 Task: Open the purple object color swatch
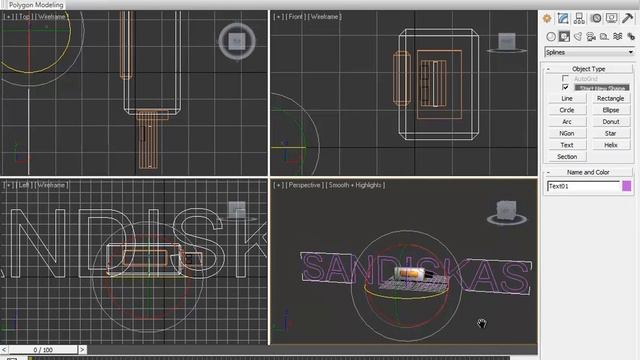[x=627, y=186]
